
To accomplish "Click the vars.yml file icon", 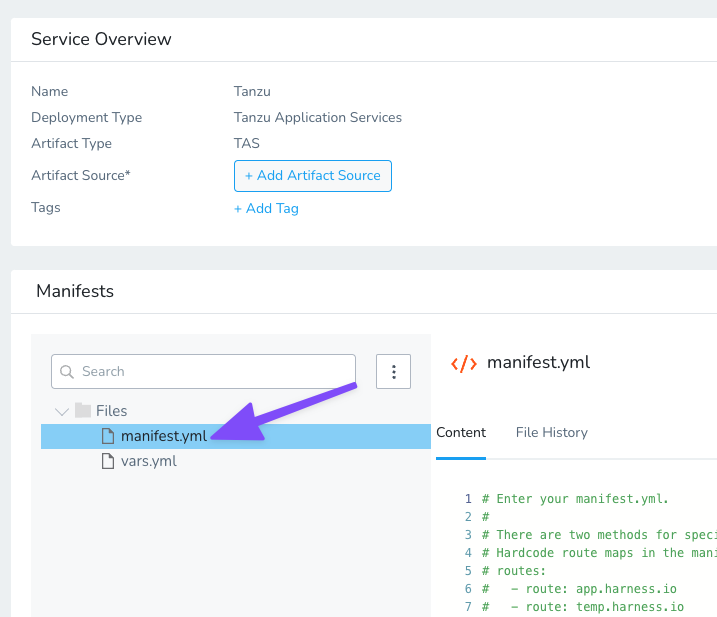I will (108, 461).
